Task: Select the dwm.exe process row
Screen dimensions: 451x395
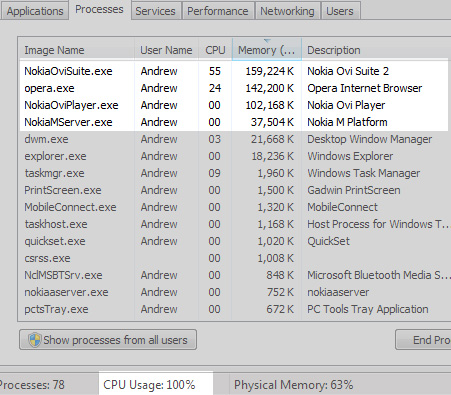Action: pyautogui.click(x=234, y=139)
